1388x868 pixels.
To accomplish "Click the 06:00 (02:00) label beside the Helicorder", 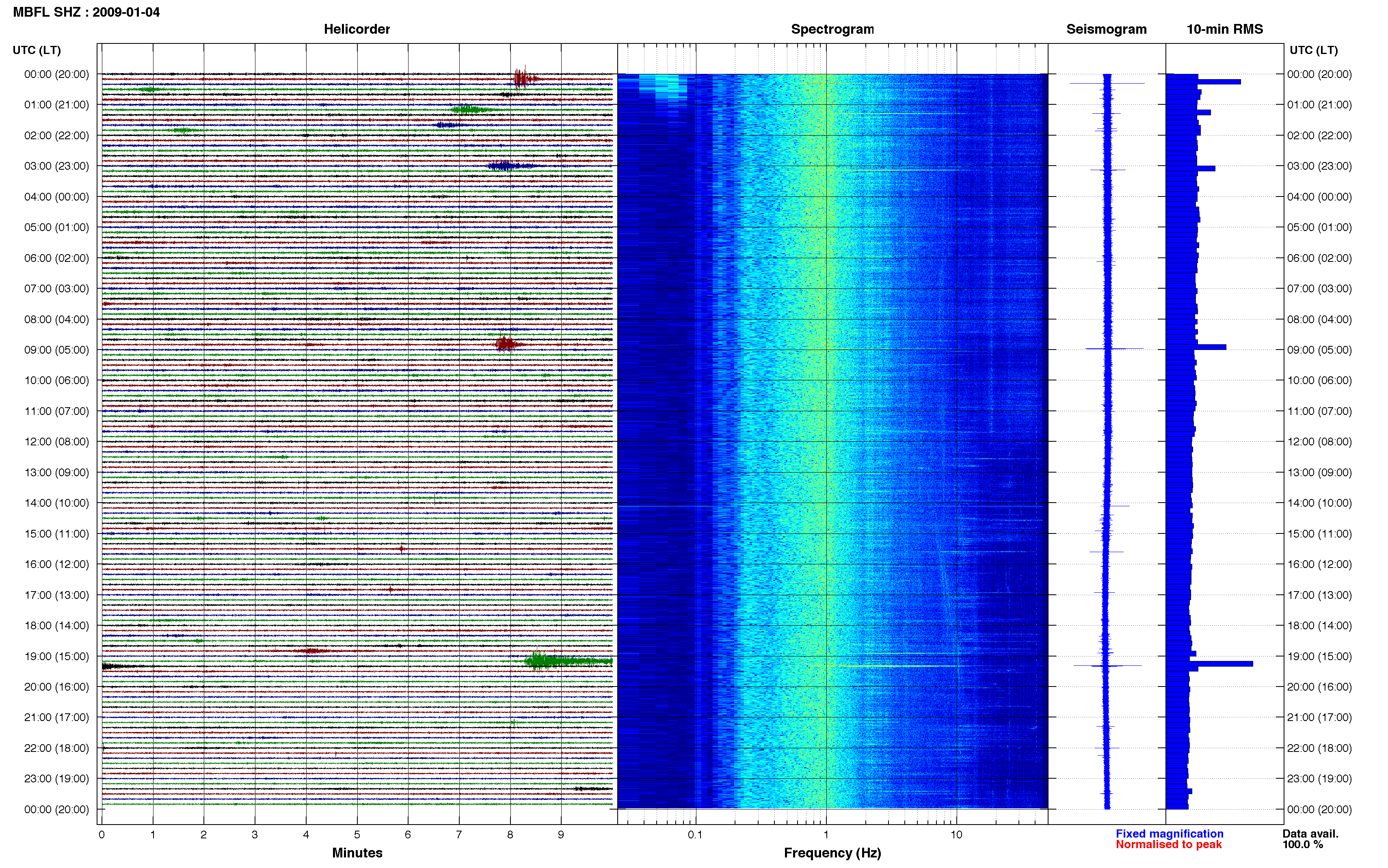I will pyautogui.click(x=57, y=258).
